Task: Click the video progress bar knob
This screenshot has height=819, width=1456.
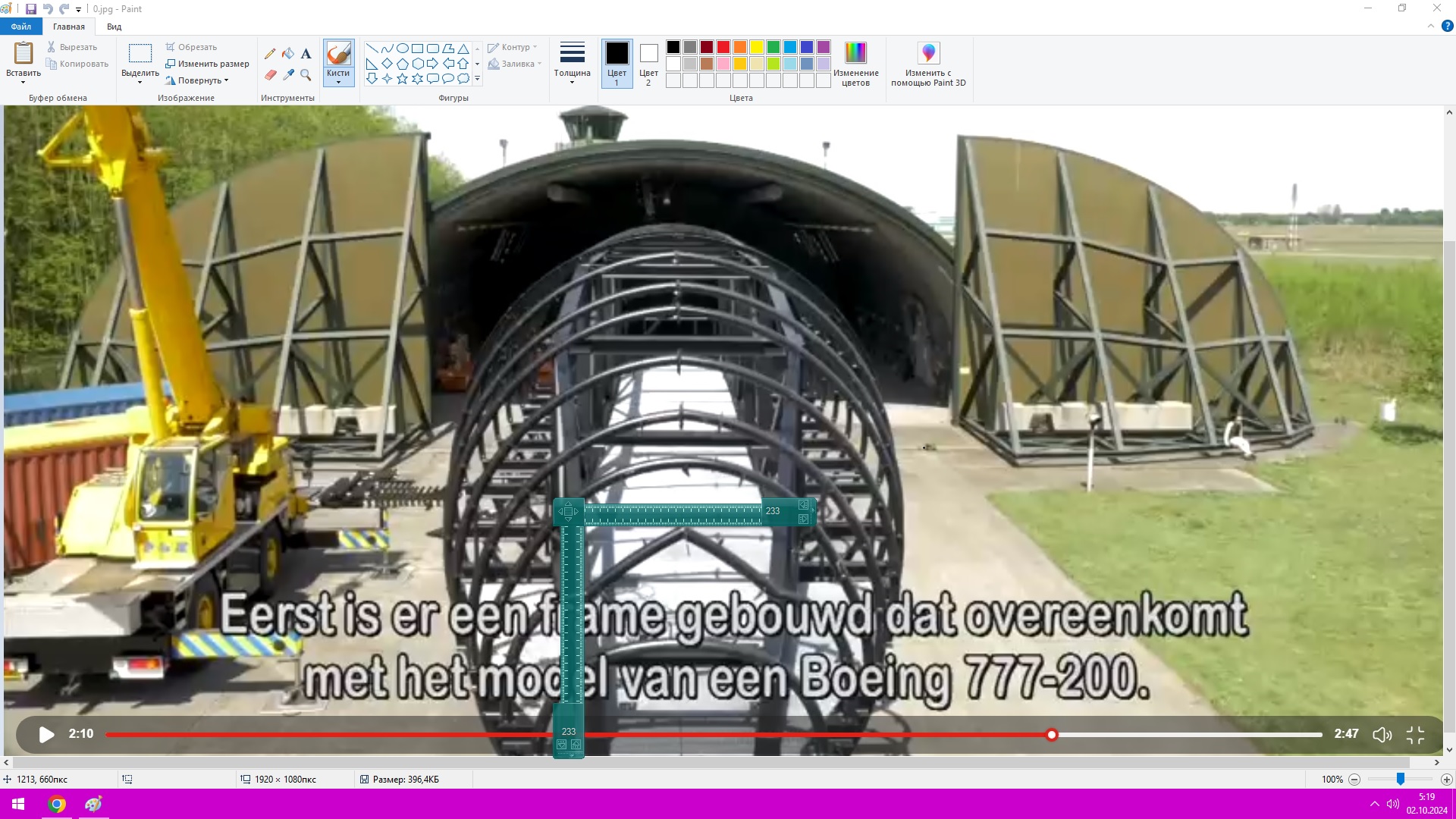Action: click(x=1052, y=734)
